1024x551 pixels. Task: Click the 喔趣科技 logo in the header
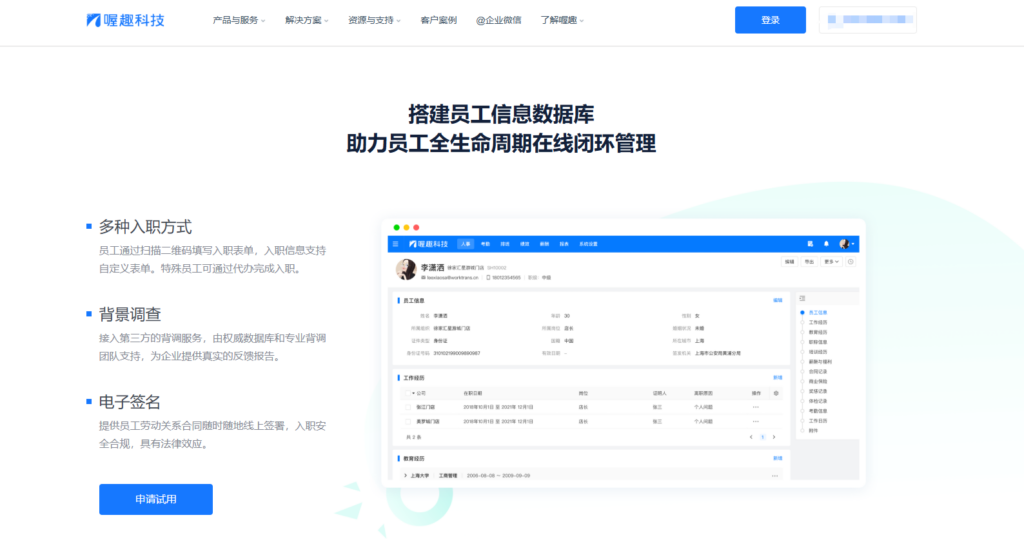pos(125,20)
